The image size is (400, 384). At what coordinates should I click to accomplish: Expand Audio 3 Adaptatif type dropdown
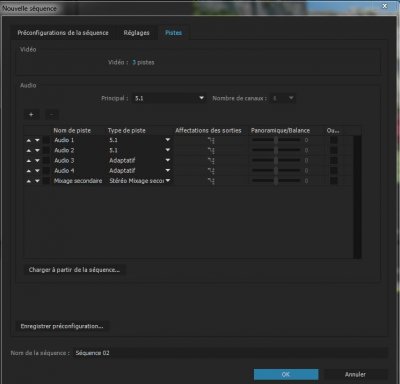(x=168, y=160)
